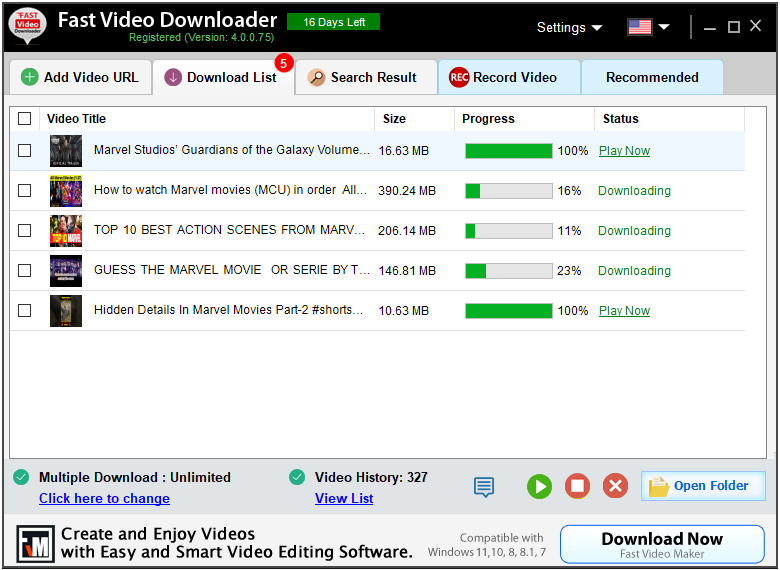The image size is (780, 570).
Task: Click Hidden Details In Marvel Movies thumbnail
Action: click(66, 311)
